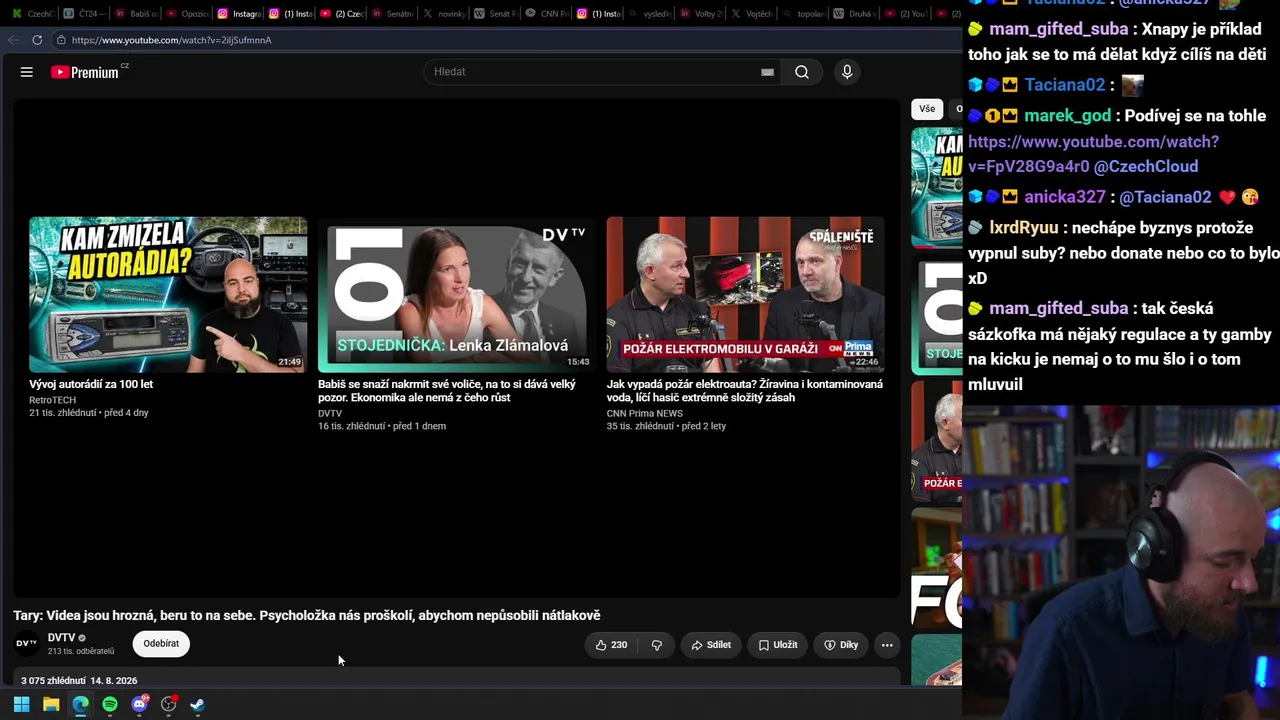Viewport: 1280px width, 720px height.
Task: Switch to the Druhá Wikipedia tab
Action: [x=855, y=14]
